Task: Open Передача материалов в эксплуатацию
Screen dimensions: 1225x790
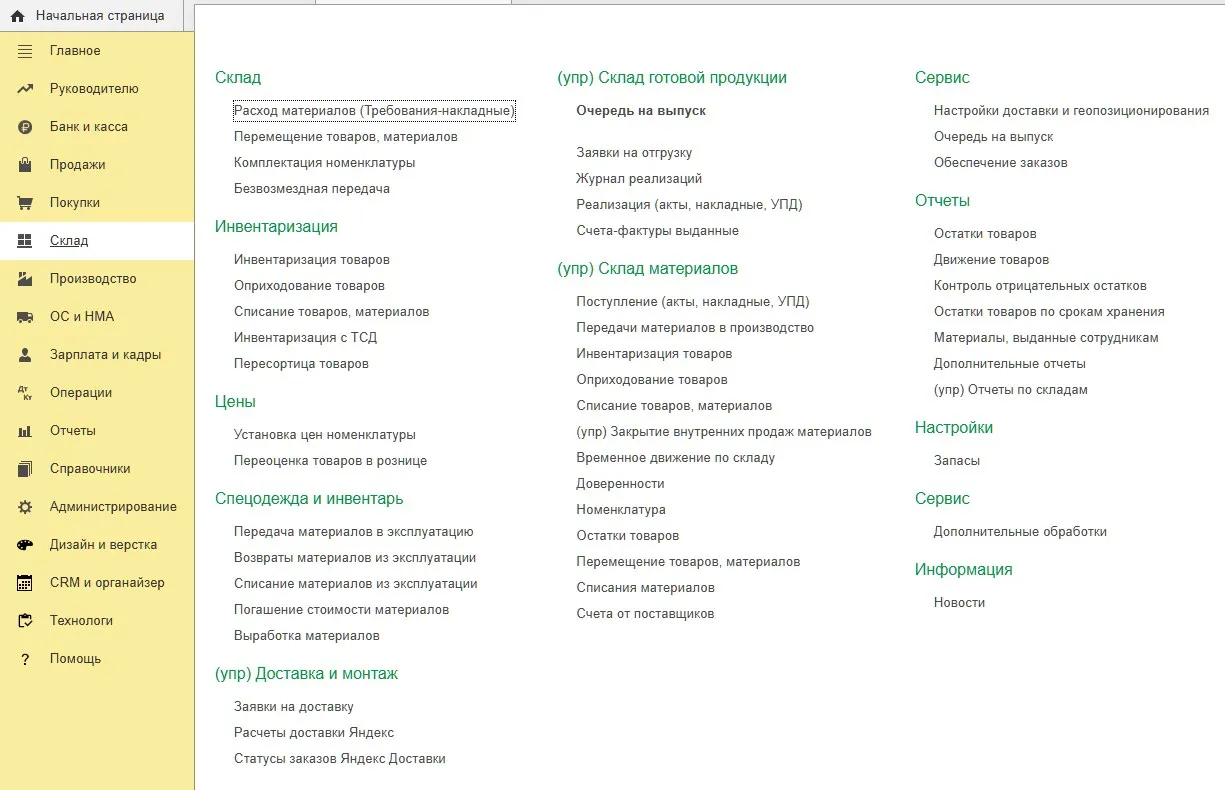Action: pos(354,532)
